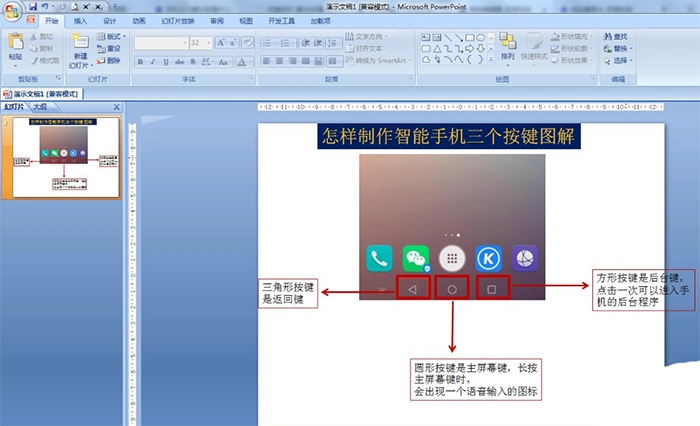The width and height of the screenshot is (700, 426).
Task: Increase the list indent level
Action: click(318, 43)
